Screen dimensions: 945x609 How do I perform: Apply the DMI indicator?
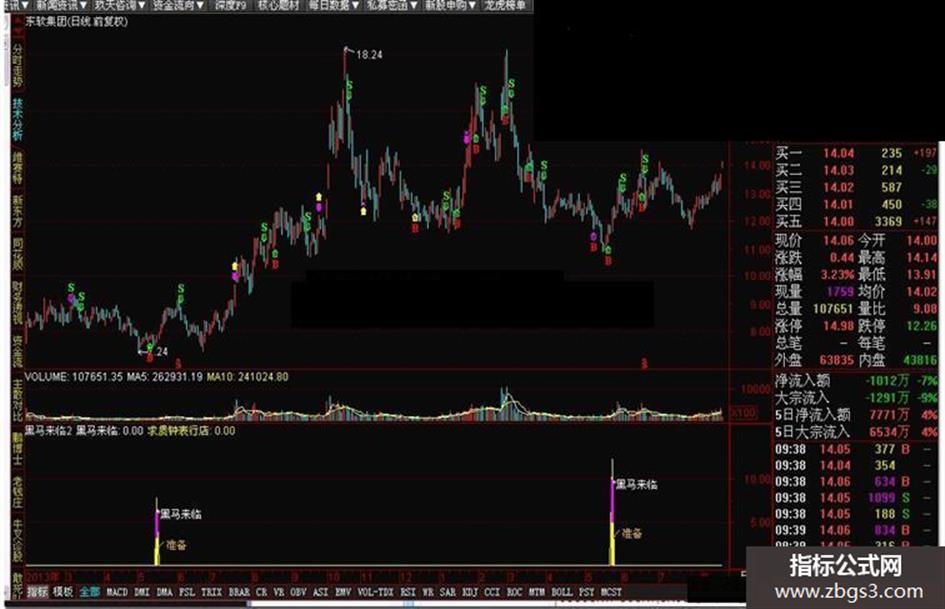pos(142,592)
